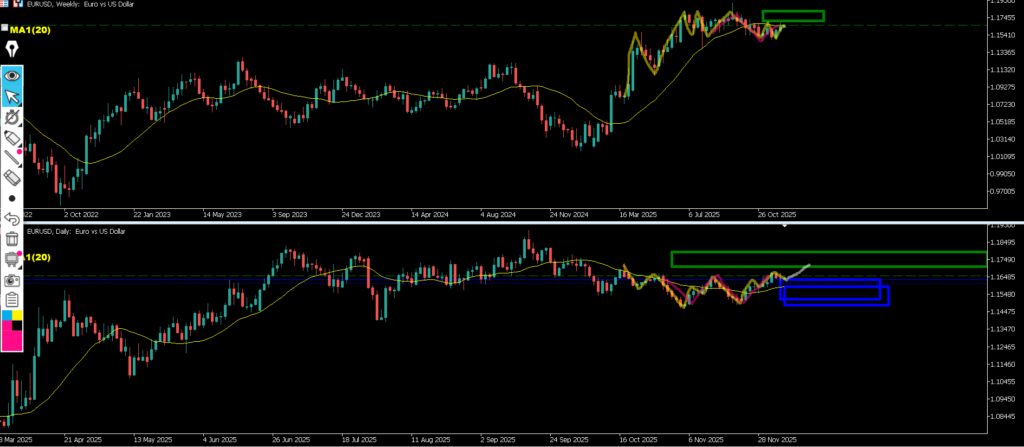Select the marker highlighter tool

[x=12, y=138]
